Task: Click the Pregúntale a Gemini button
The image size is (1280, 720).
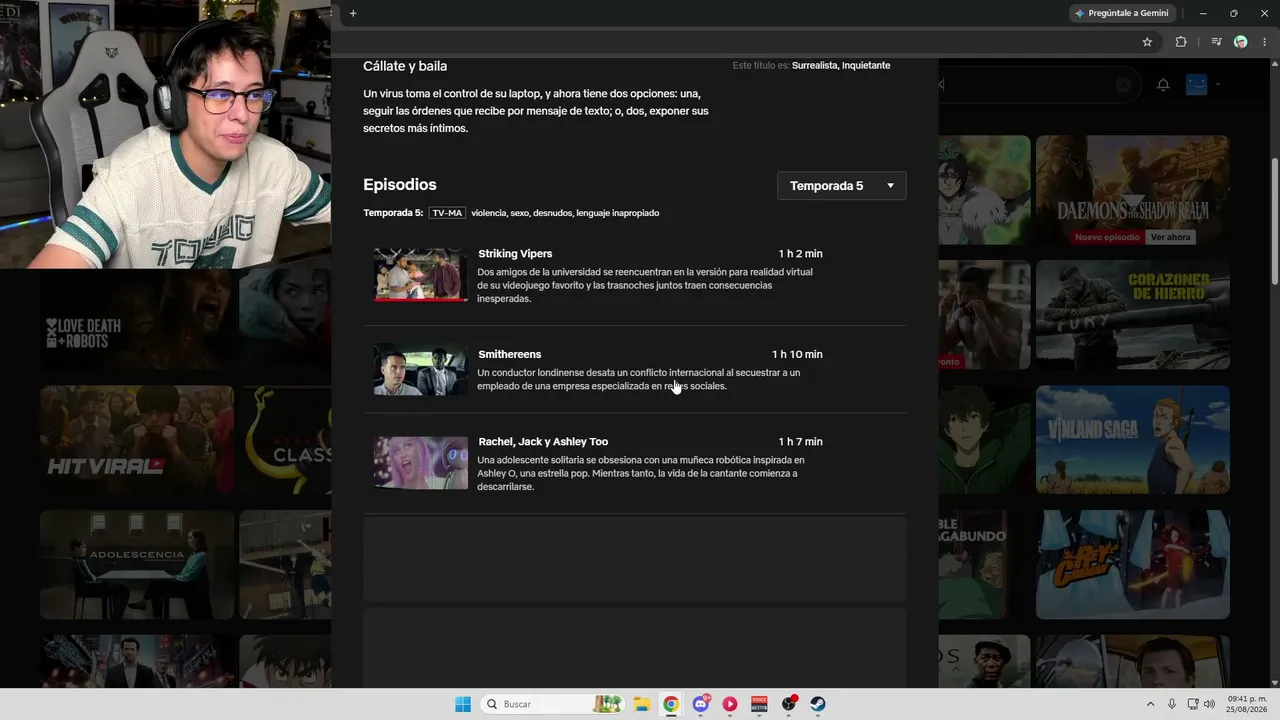Action: point(1121,13)
